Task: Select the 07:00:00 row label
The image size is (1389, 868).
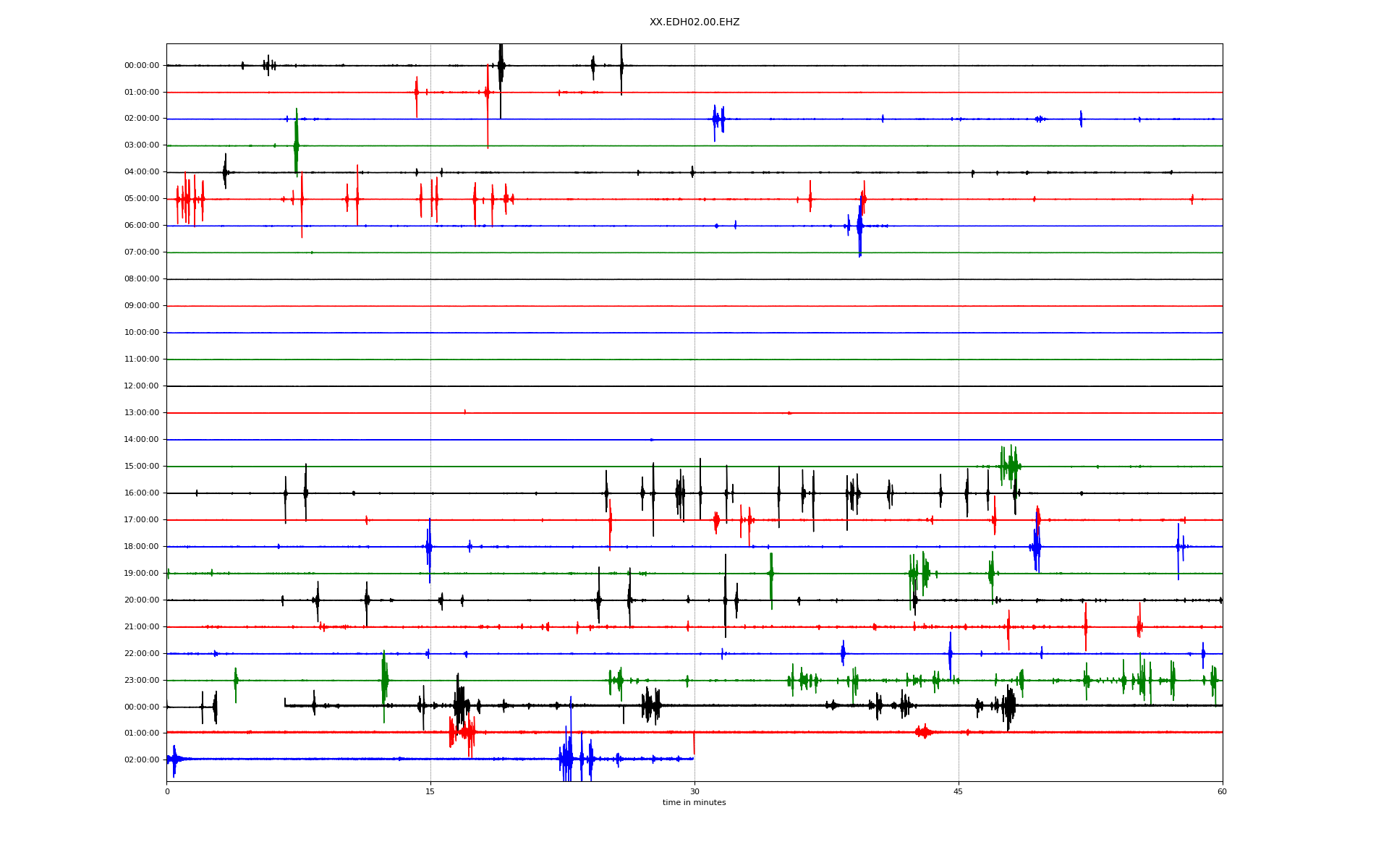Action: [142, 252]
